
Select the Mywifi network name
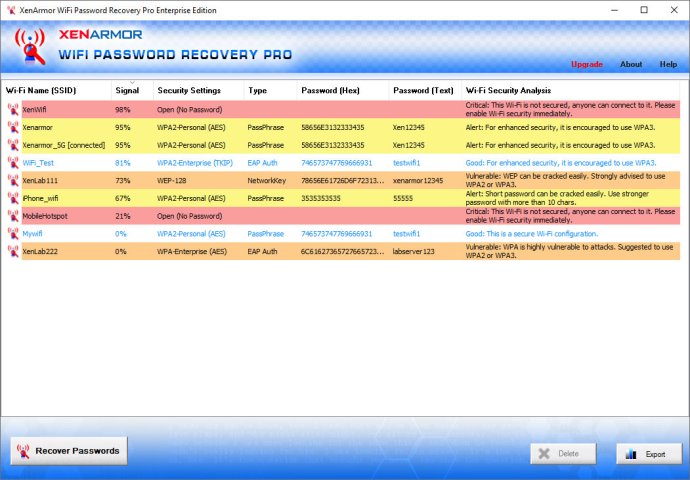click(32, 234)
